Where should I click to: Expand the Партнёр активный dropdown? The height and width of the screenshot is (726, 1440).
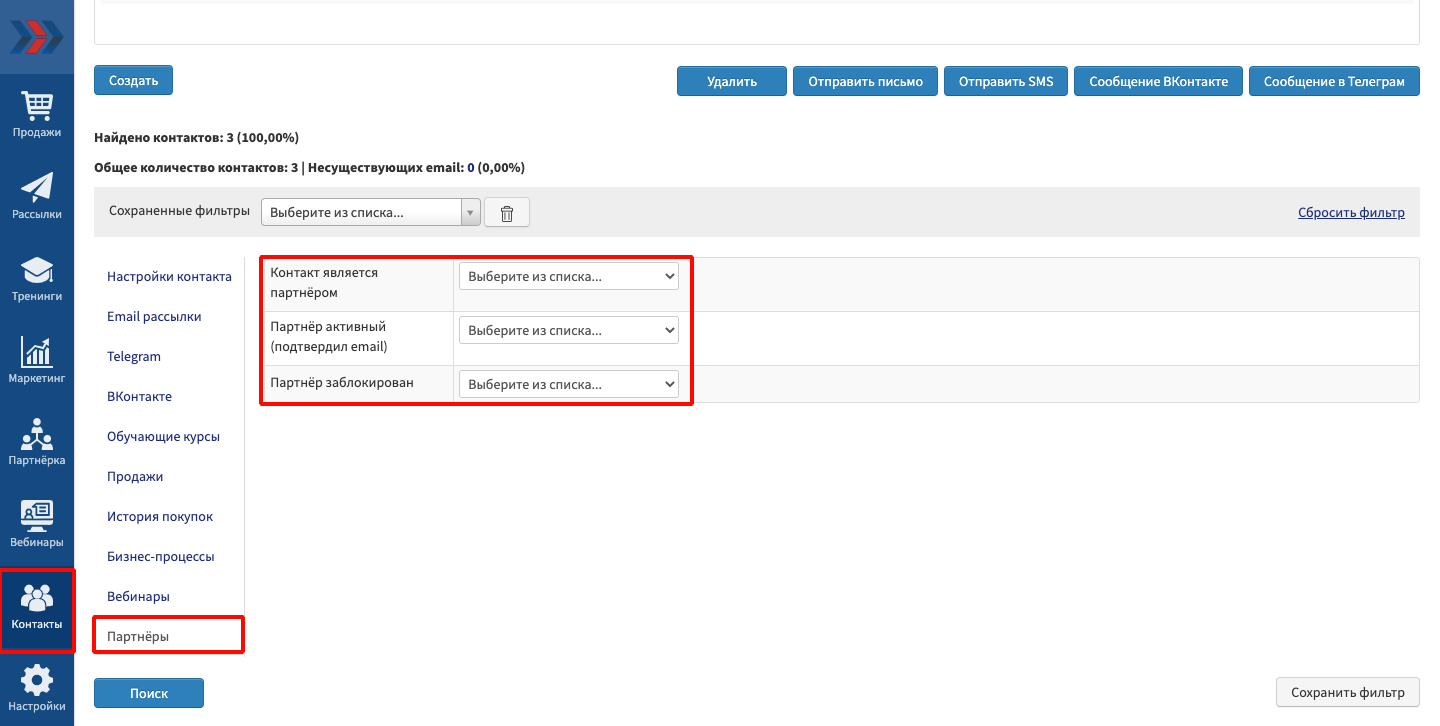pos(568,330)
